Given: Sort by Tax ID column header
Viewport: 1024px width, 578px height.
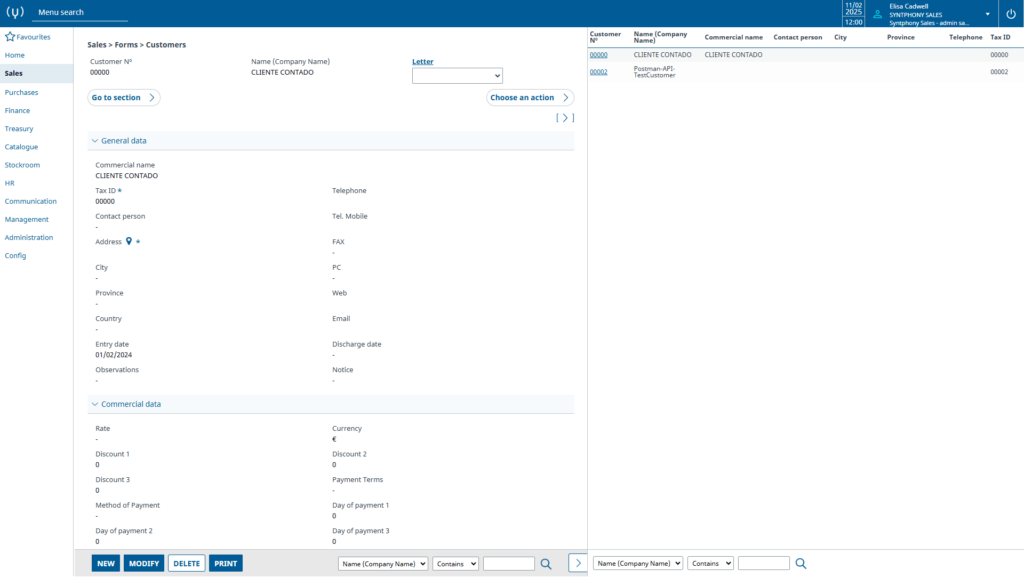Looking at the screenshot, I should (1000, 37).
